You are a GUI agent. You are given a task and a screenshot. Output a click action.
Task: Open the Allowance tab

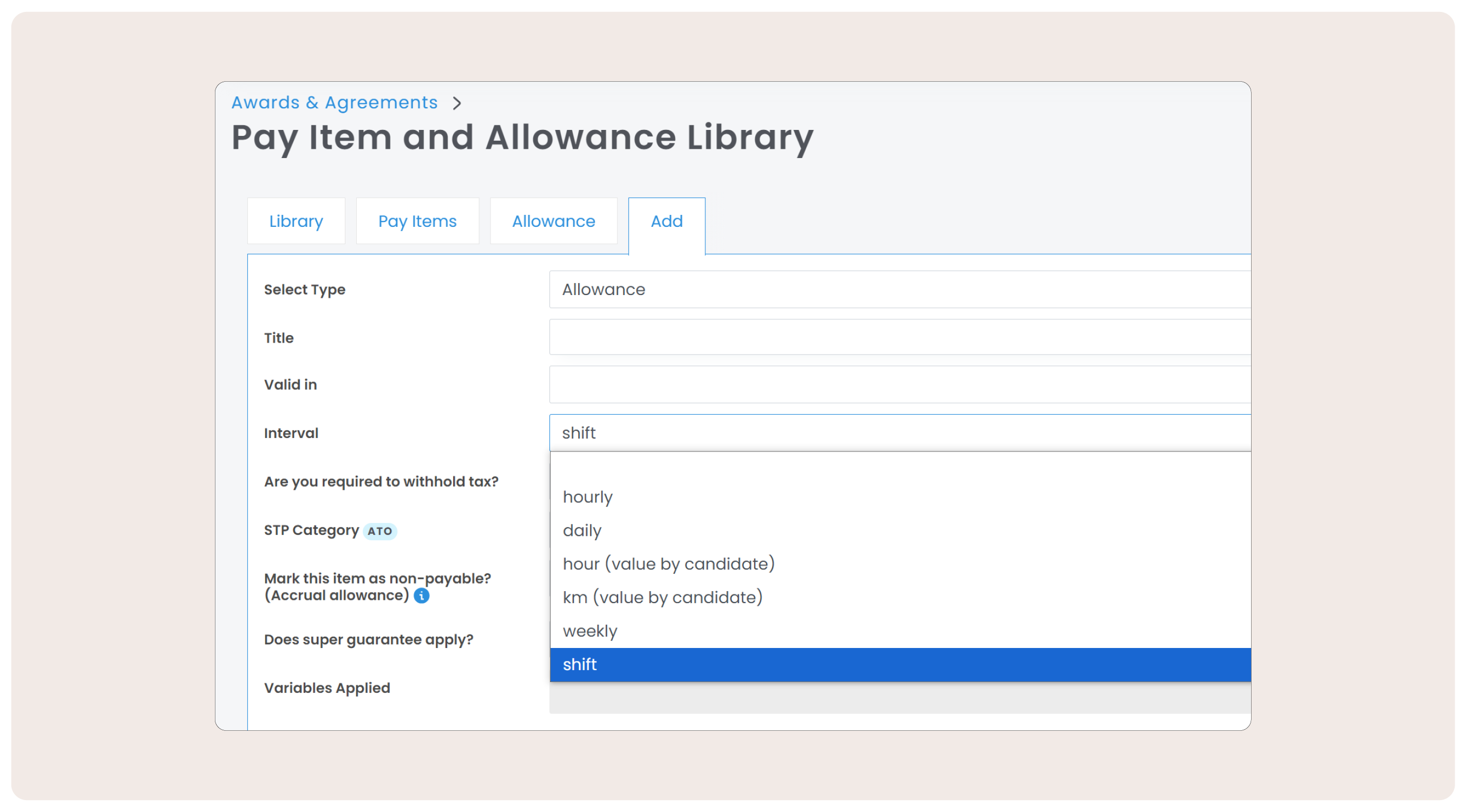pos(553,221)
